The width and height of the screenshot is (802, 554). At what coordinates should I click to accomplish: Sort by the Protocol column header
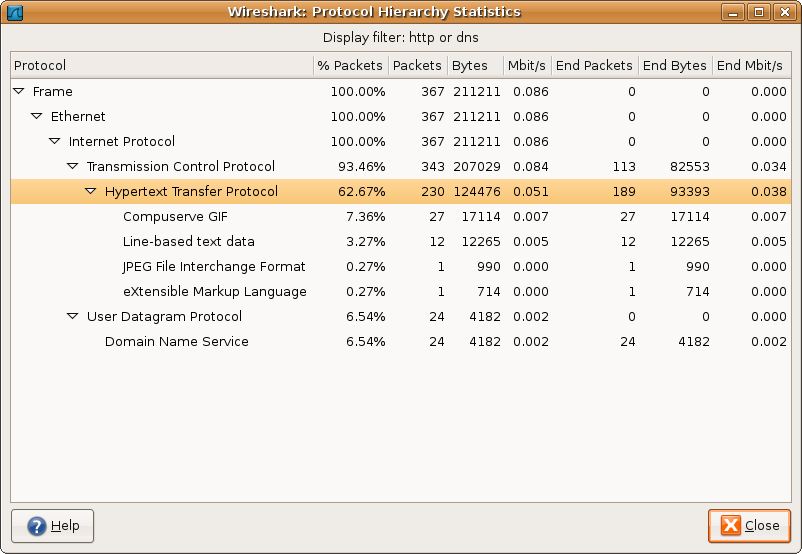[160, 65]
